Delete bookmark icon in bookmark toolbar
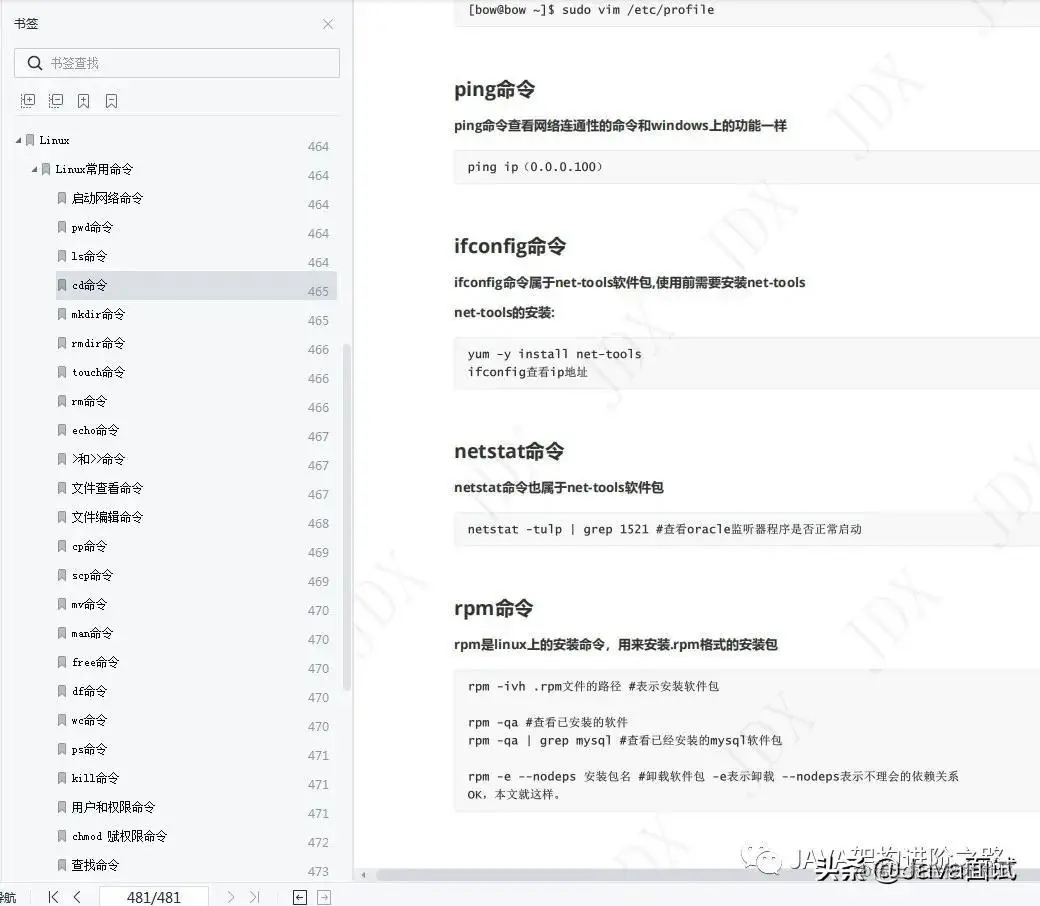Viewport: 1040px width, 906px height. (111, 101)
